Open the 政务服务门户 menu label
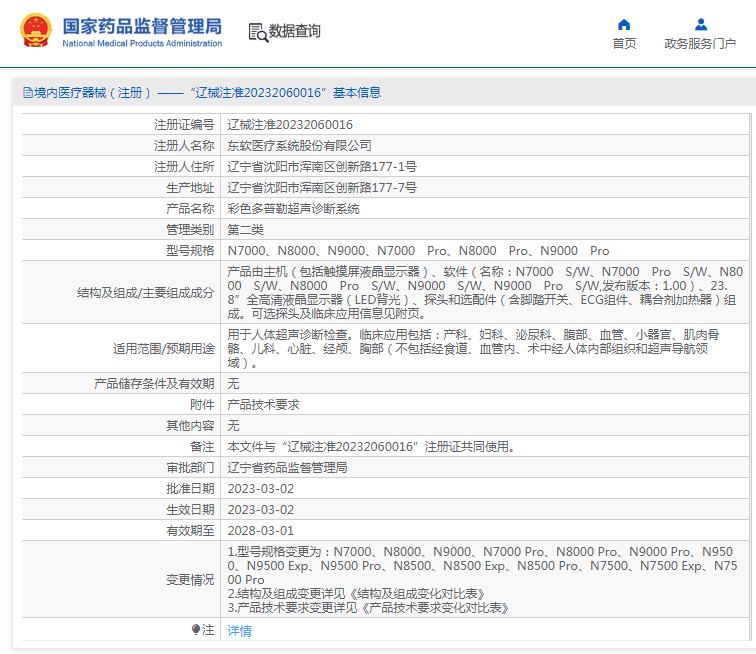This screenshot has height=654, width=756. pyautogui.click(x=700, y=44)
